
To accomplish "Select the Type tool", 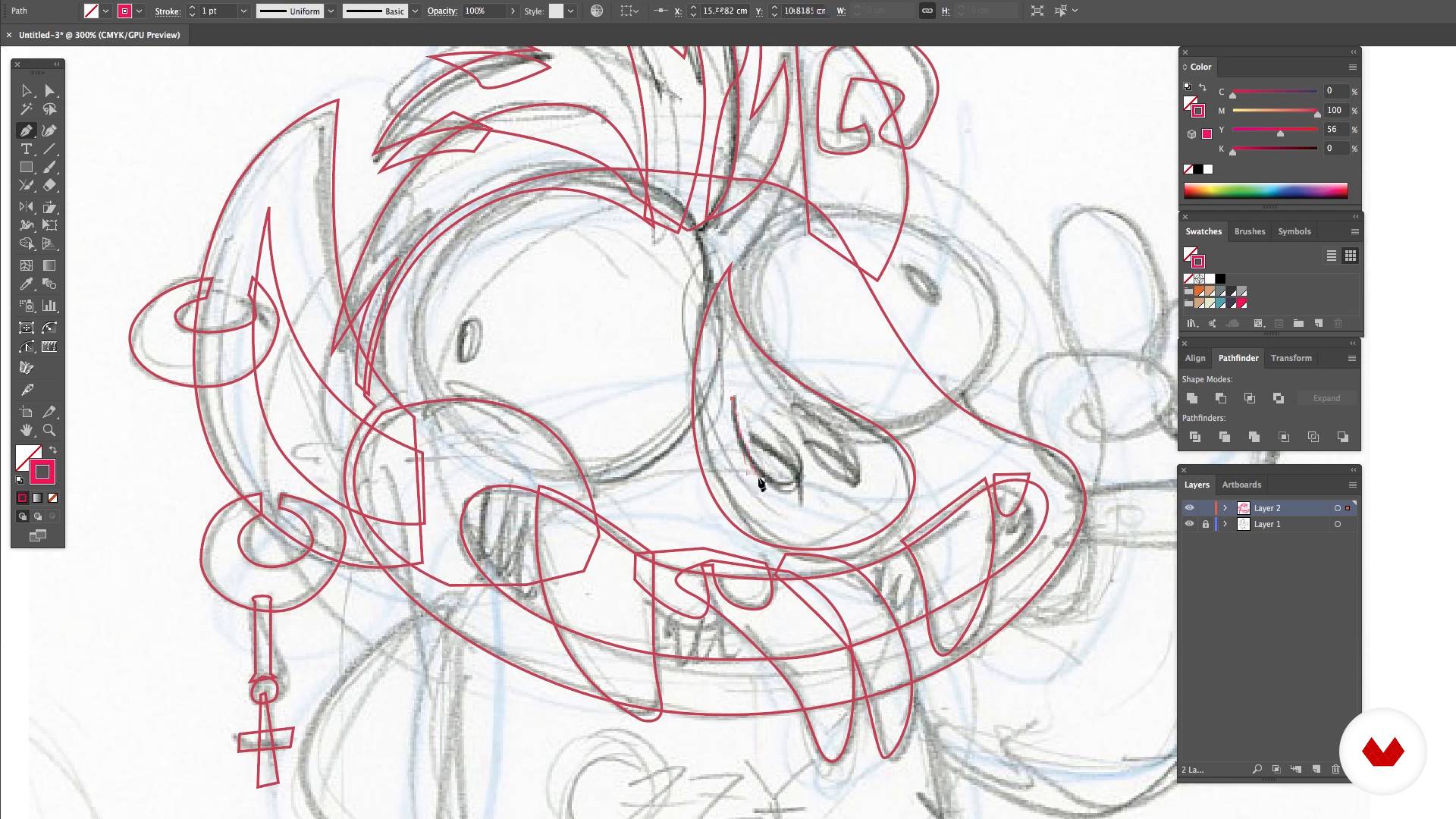I will pyautogui.click(x=27, y=149).
